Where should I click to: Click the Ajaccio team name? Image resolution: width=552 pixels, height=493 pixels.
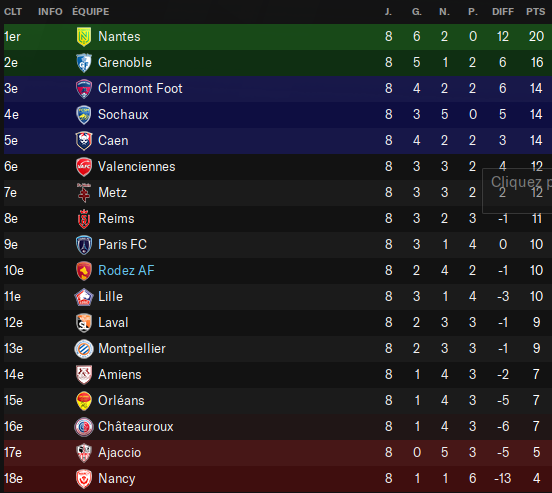coord(119,453)
